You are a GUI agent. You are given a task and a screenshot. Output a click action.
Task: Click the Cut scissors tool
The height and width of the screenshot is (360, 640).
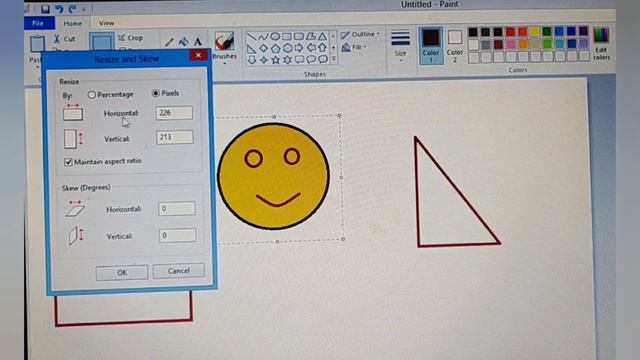[64, 39]
